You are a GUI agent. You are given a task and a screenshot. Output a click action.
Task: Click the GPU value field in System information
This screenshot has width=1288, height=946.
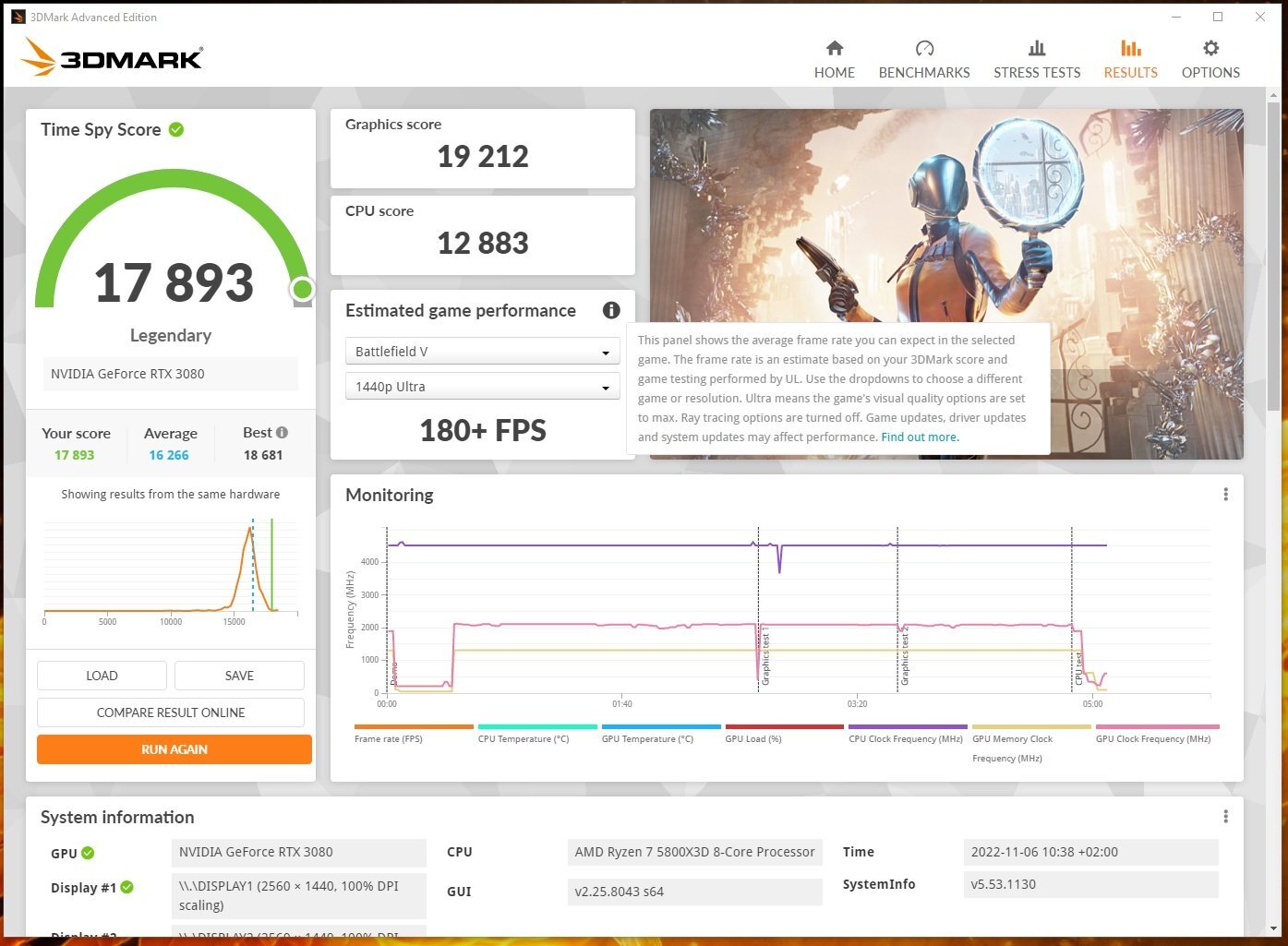click(299, 852)
